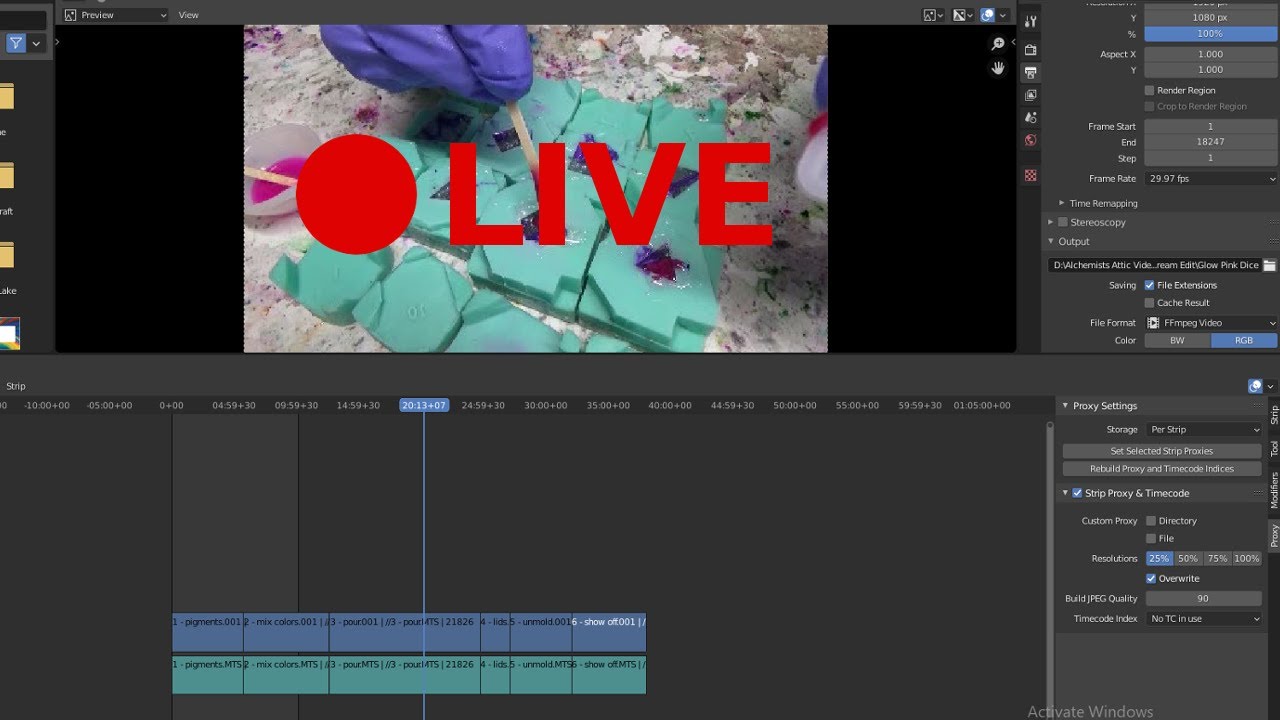1280x720 pixels.
Task: Select the BW color mode
Action: click(x=1177, y=340)
